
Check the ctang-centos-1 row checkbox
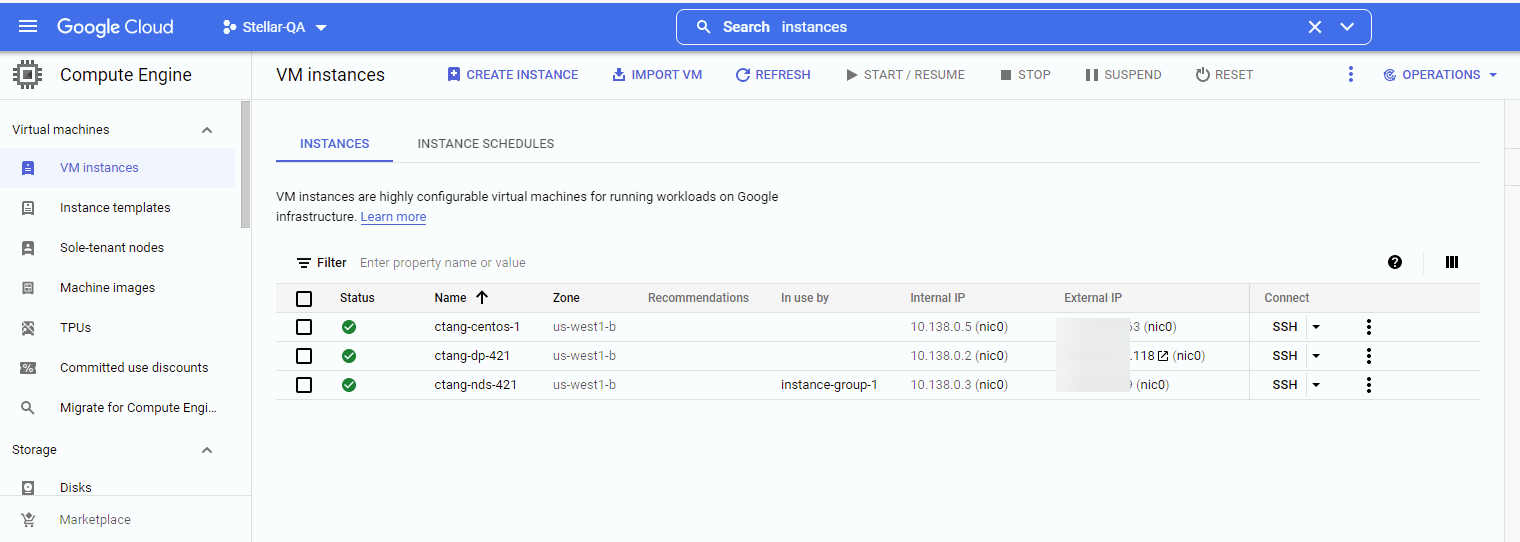[304, 327]
